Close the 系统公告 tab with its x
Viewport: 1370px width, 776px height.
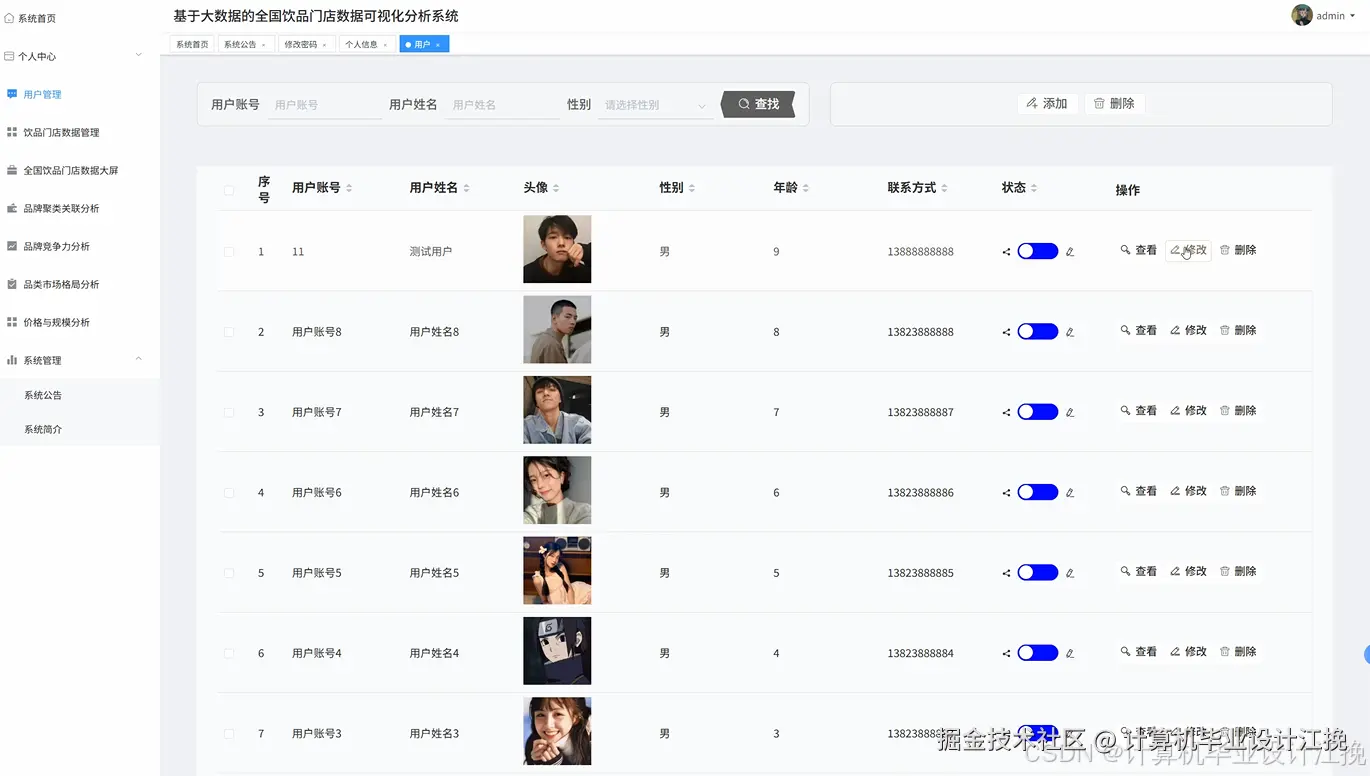click(264, 45)
